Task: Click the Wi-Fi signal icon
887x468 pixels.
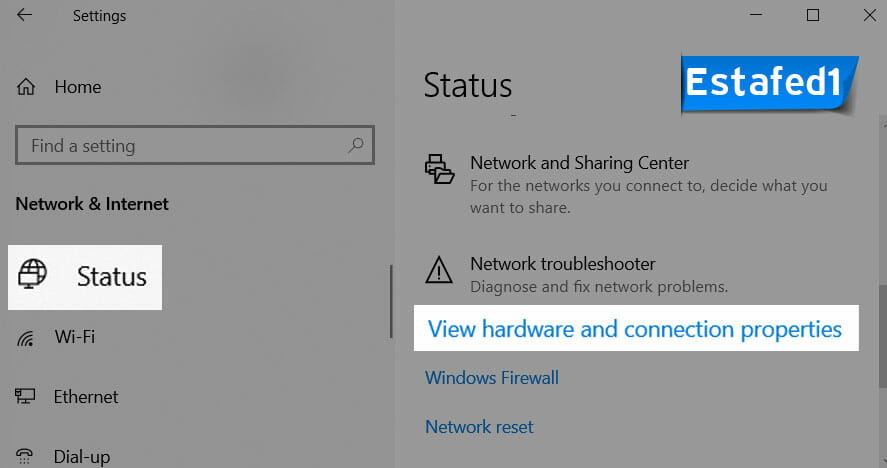Action: click(25, 338)
